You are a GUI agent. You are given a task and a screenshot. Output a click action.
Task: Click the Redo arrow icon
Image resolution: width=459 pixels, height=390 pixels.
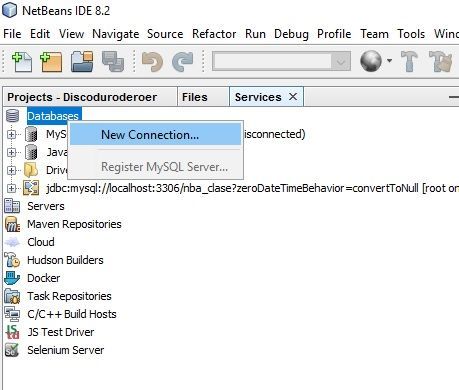(183, 62)
